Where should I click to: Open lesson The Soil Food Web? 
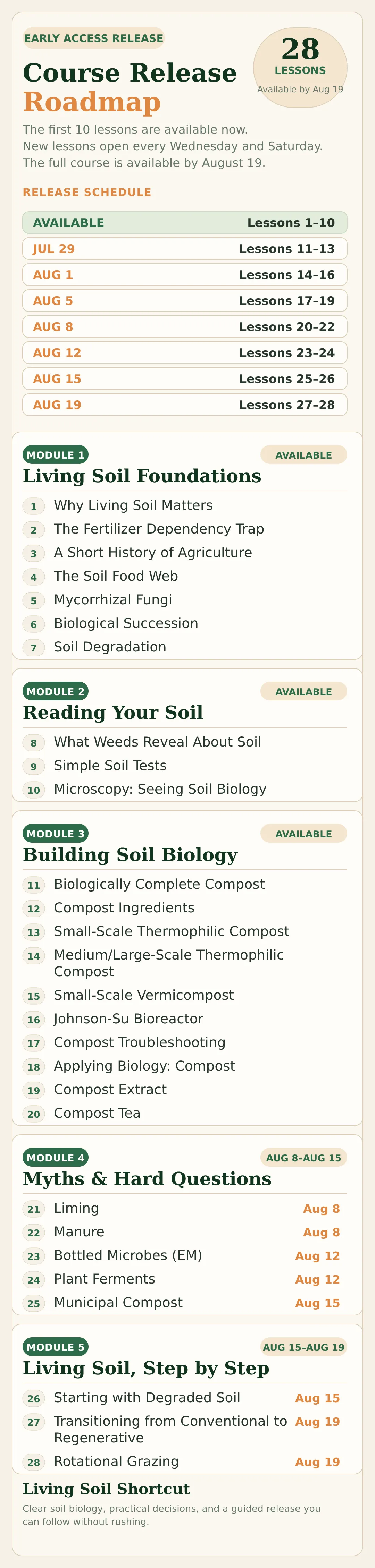pyautogui.click(x=116, y=576)
